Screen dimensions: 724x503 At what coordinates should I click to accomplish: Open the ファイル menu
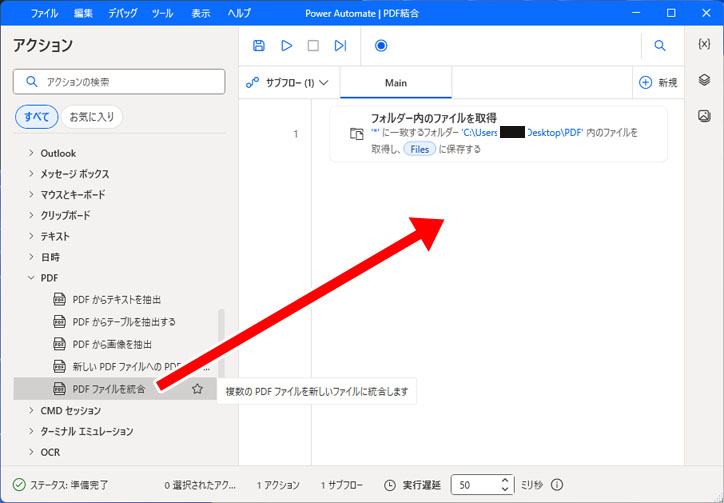(44, 13)
